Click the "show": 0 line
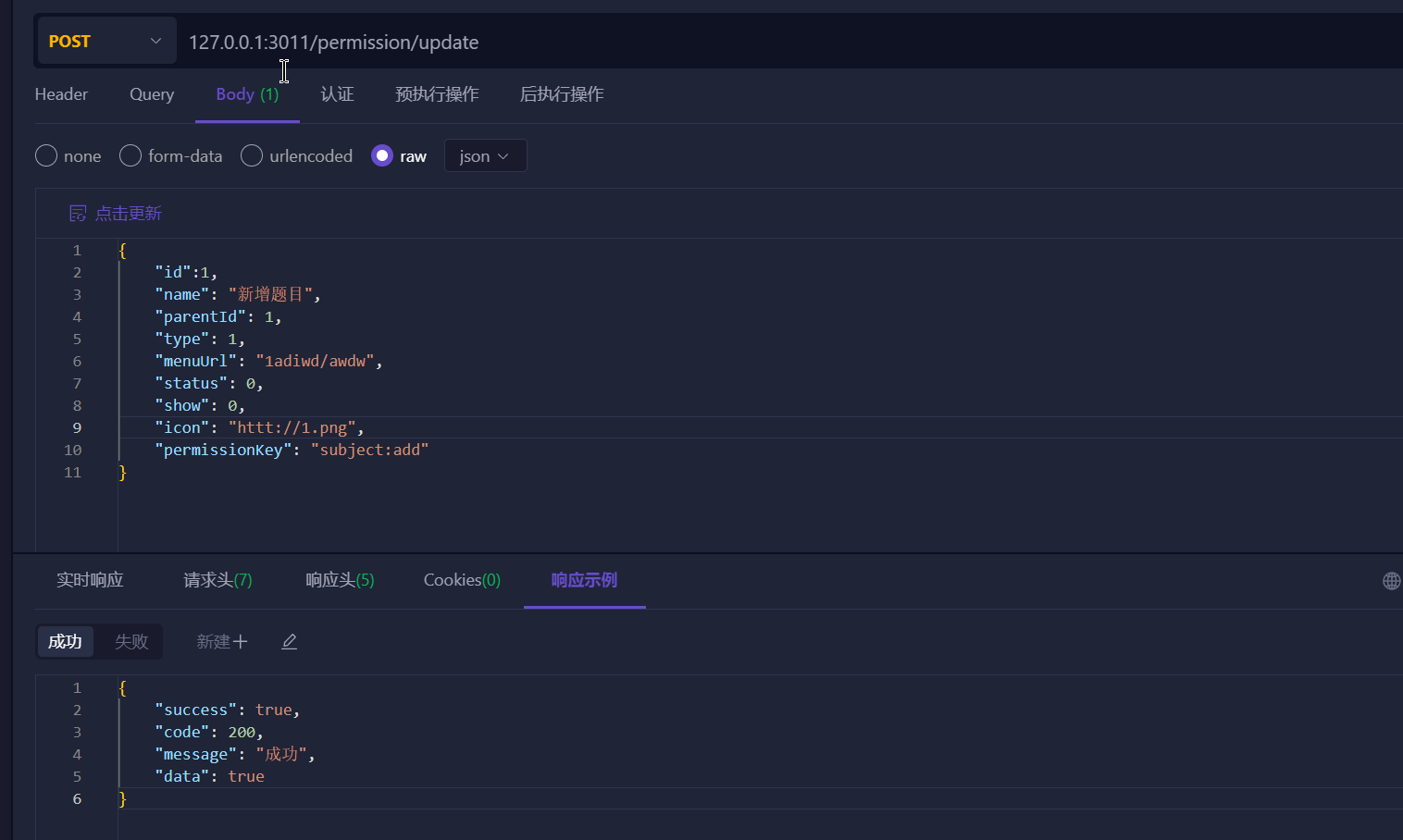Image resolution: width=1403 pixels, height=840 pixels. click(x=200, y=405)
